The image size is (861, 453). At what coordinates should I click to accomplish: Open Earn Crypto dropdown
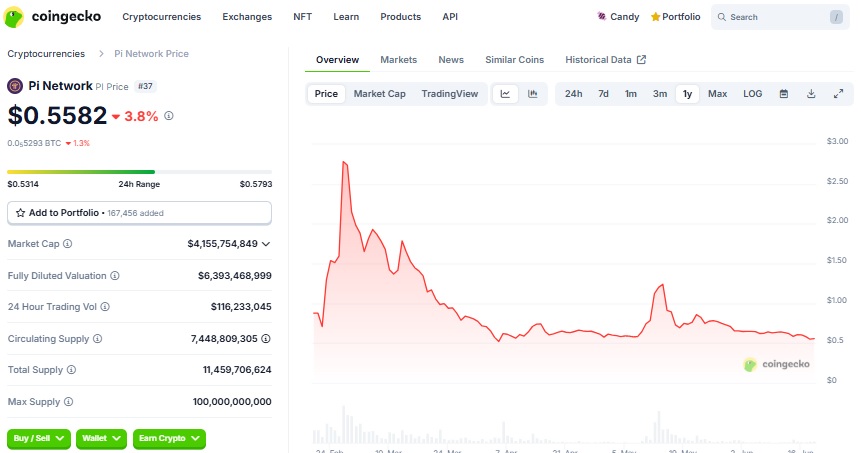coord(169,438)
